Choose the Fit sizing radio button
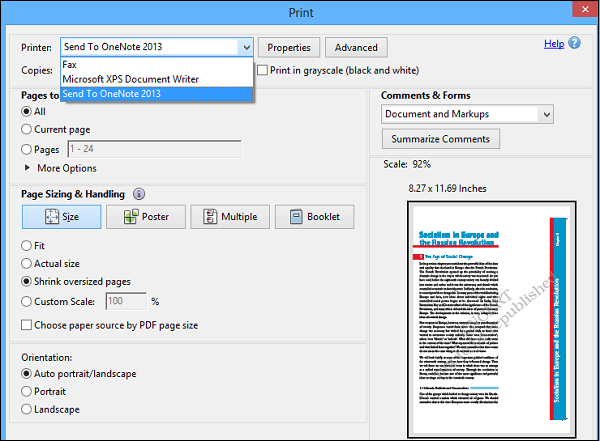 pyautogui.click(x=26, y=245)
